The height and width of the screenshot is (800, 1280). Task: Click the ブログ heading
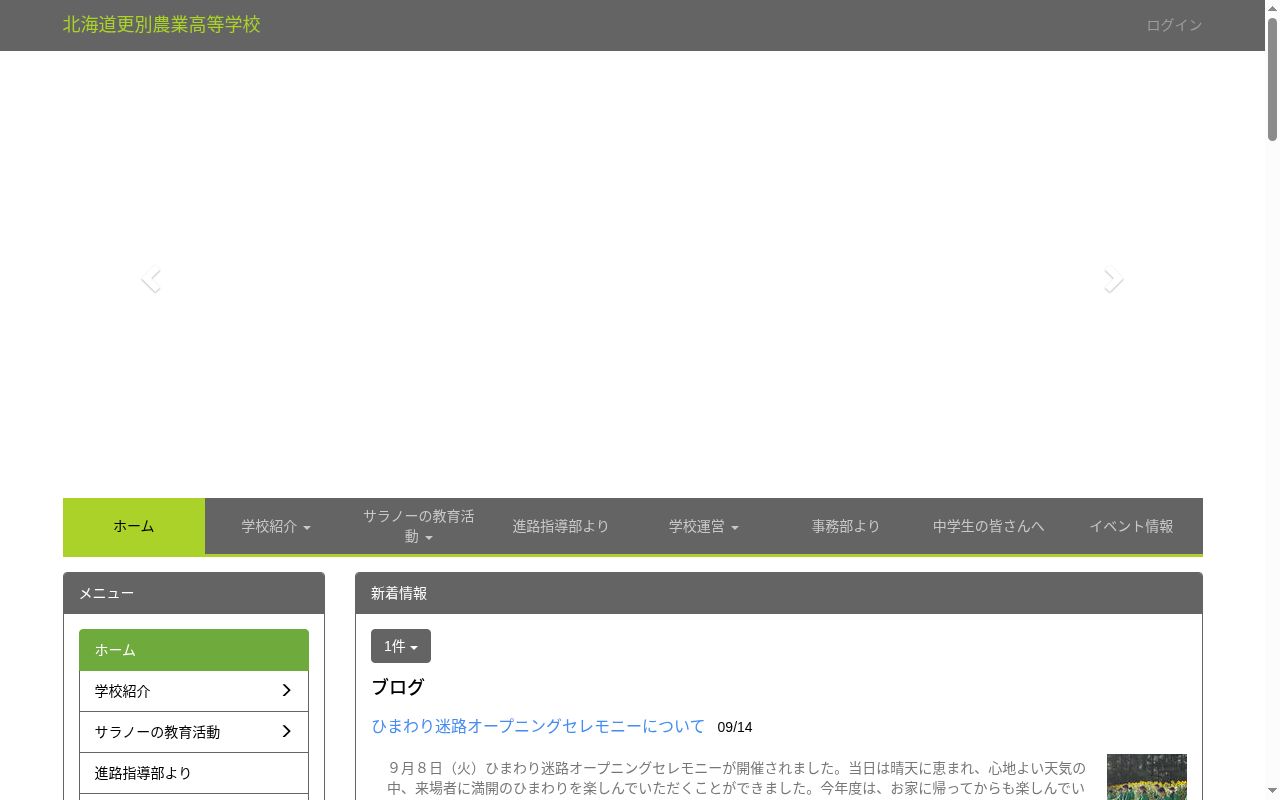(x=398, y=687)
